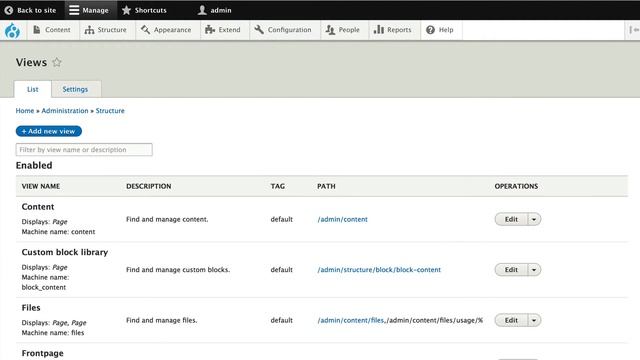The height and width of the screenshot is (360, 640).
Task: Click the Drupal logo home icon
Action: click(x=12, y=30)
